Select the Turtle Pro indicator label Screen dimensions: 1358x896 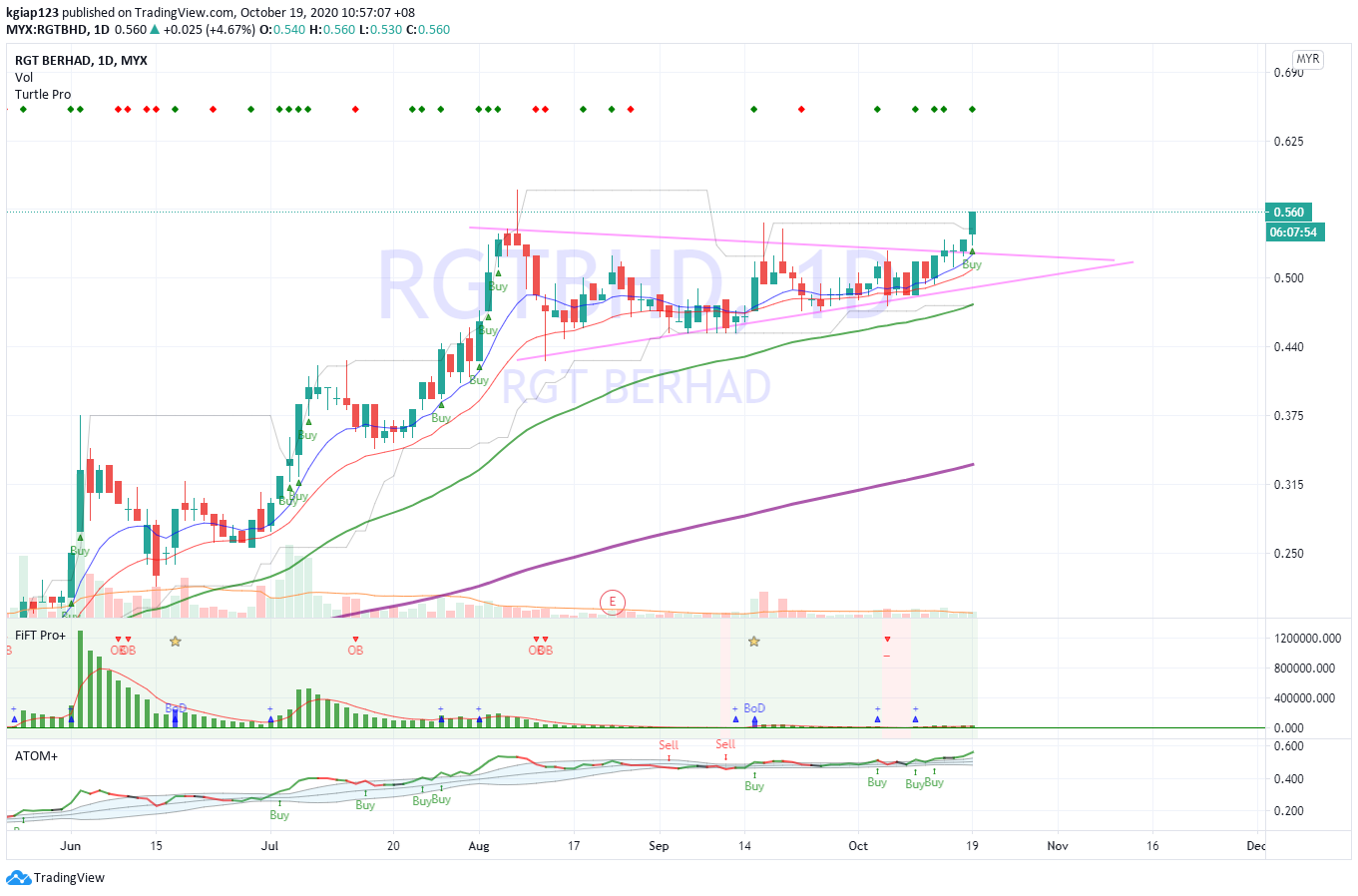[43, 95]
